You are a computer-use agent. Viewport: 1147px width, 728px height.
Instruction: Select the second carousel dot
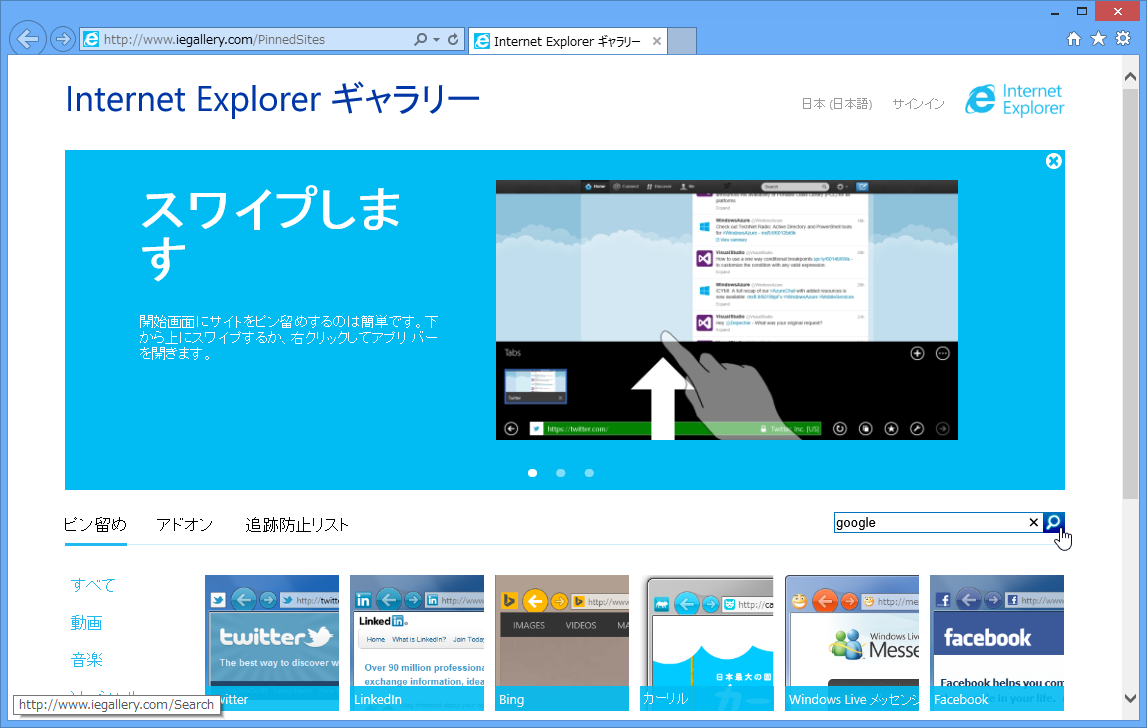560,473
